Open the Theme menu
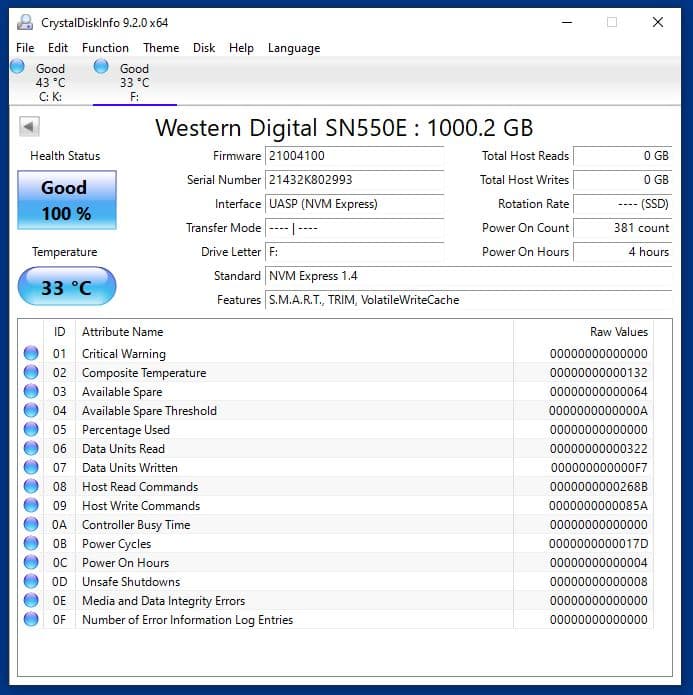This screenshot has height=695, width=693. pos(161,47)
